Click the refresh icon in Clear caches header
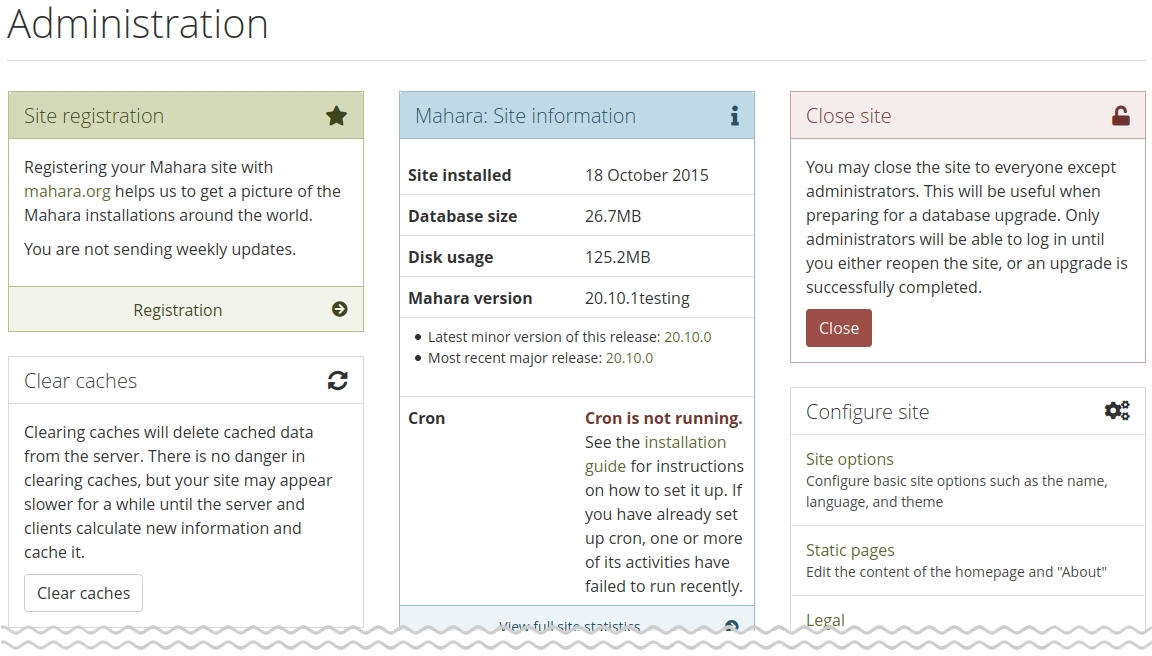This screenshot has height=656, width=1152. tap(338, 381)
